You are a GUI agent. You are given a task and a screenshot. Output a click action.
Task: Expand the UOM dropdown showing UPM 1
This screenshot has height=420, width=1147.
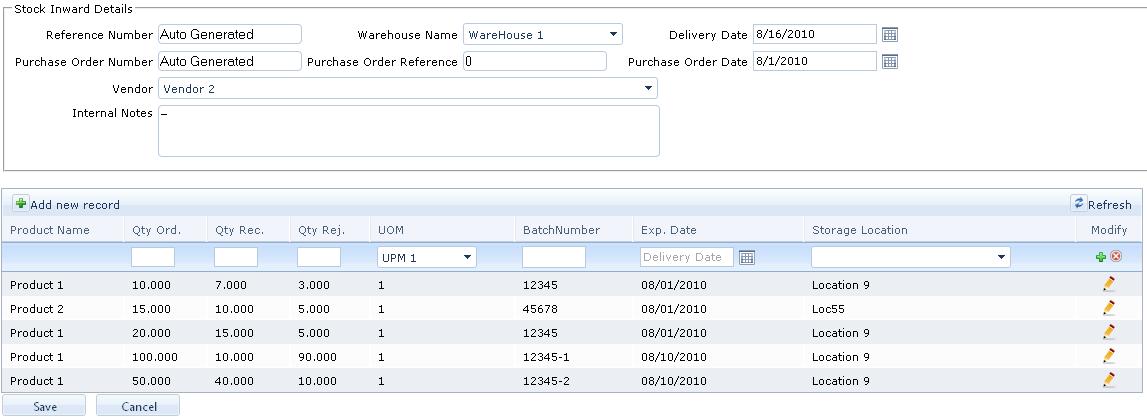tap(467, 258)
